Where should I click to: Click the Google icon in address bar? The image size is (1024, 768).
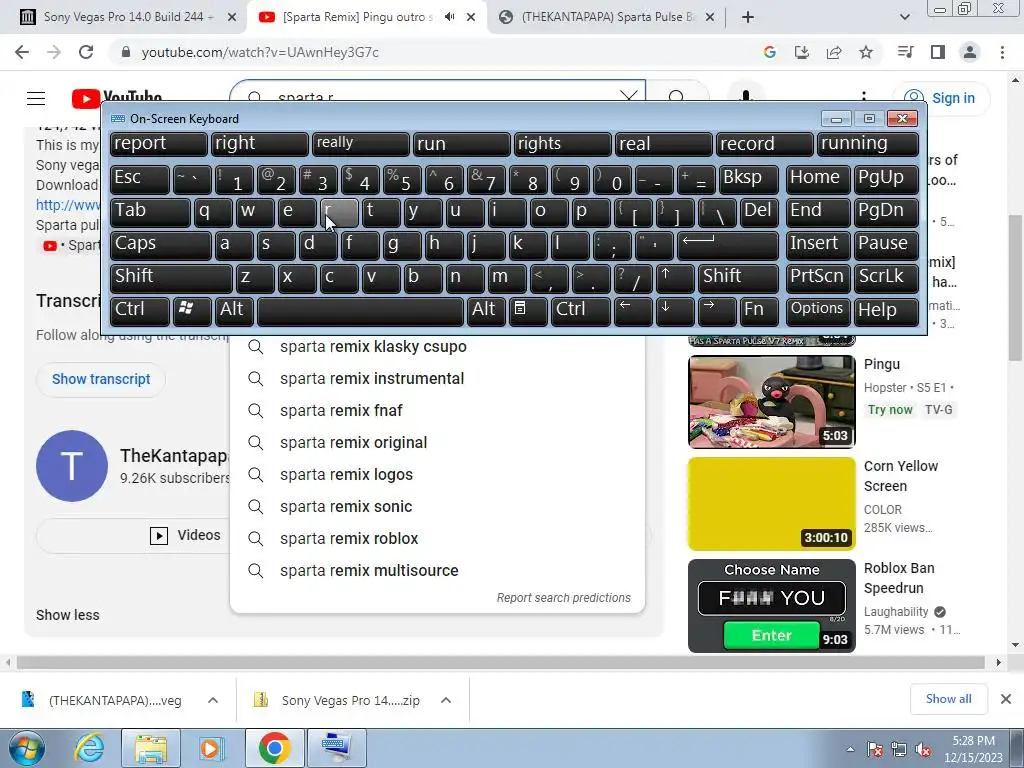coord(770,52)
